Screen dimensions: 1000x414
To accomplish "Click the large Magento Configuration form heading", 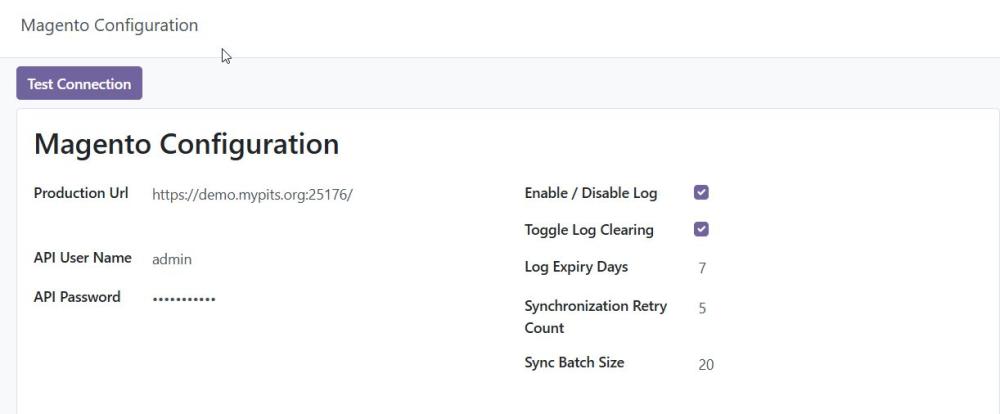I will coord(186,144).
